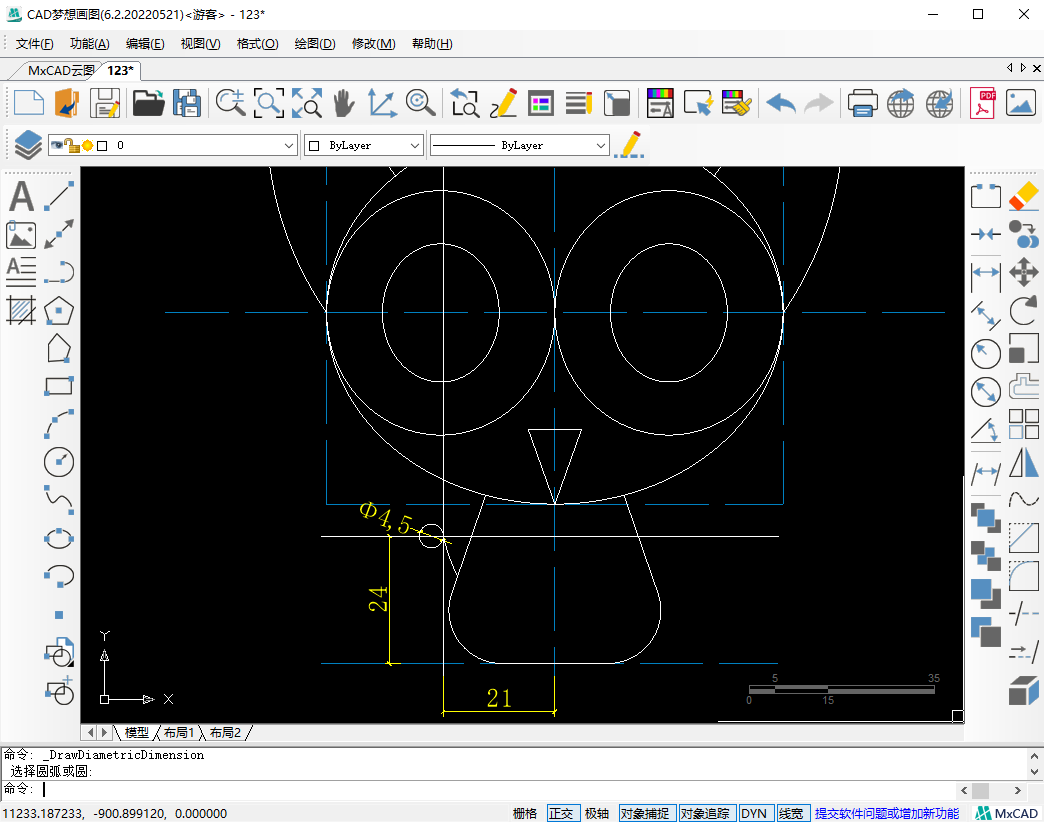
Task: Select the Text tool letter A
Action: point(21,196)
